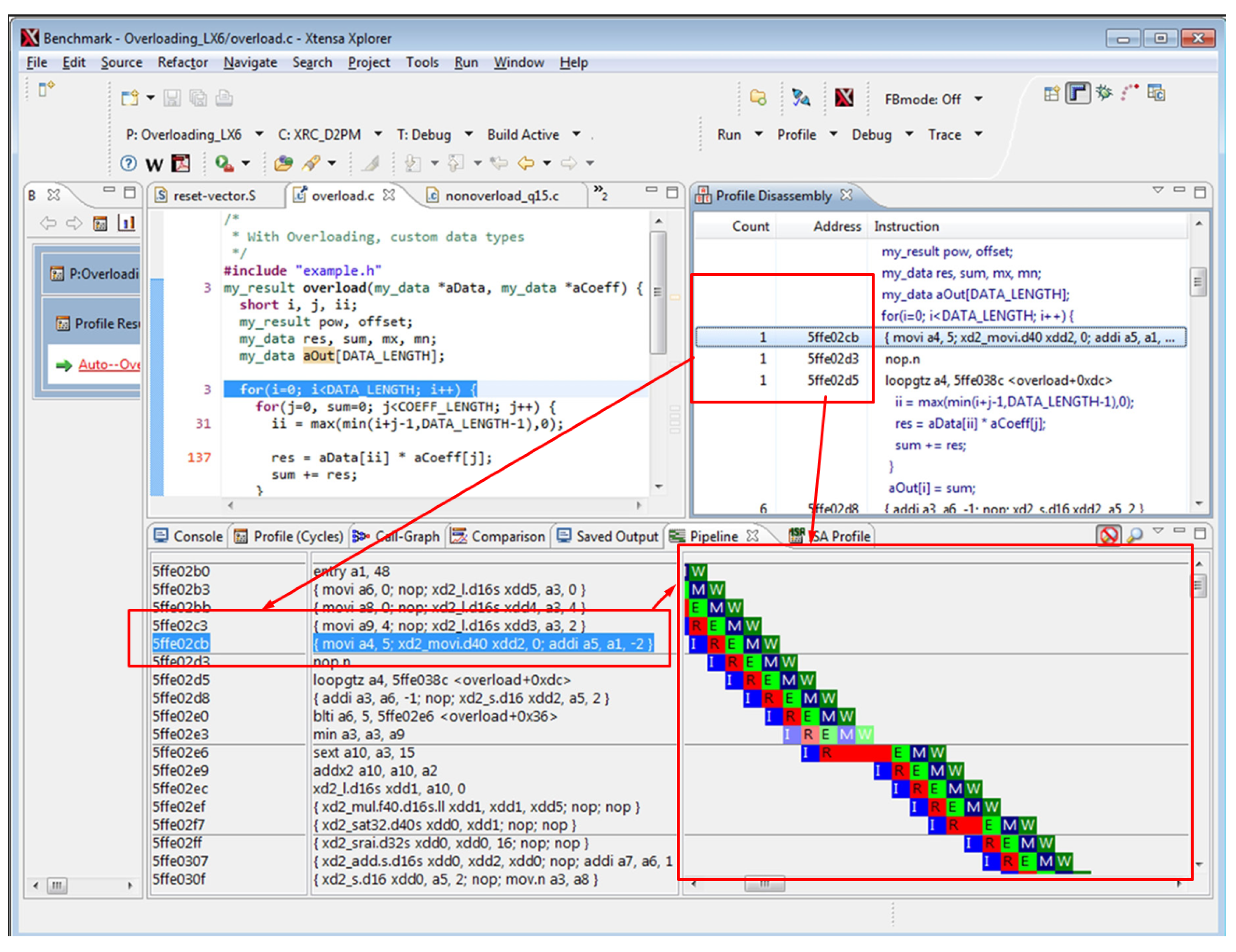
Task: Maximize the Profile Disassembly view
Action: pos(1200,193)
